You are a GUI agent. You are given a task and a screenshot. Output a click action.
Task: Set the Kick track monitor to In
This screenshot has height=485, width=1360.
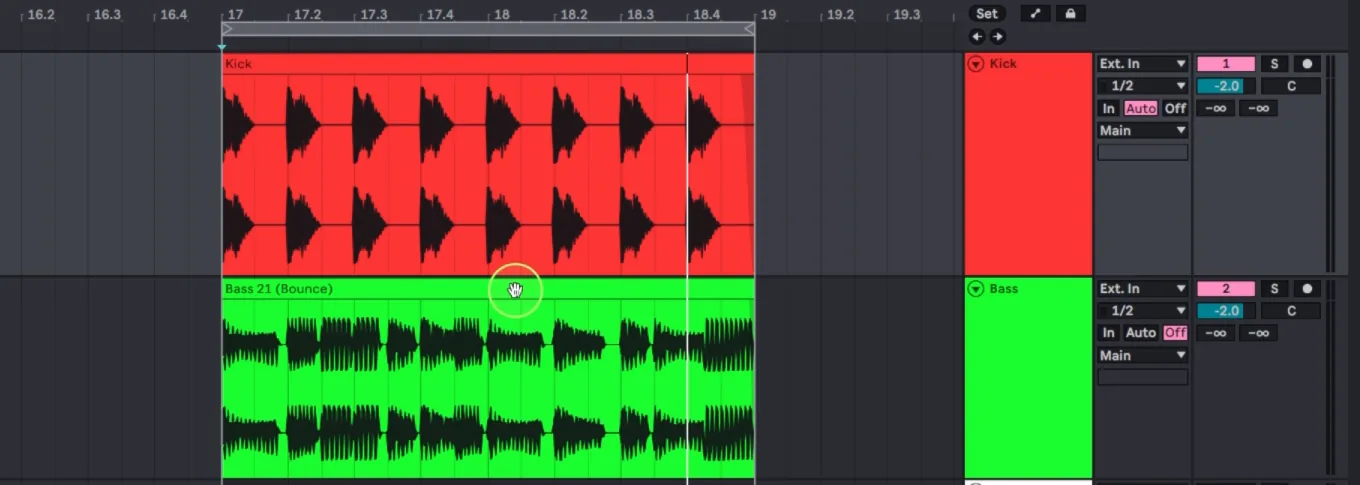pos(1109,108)
